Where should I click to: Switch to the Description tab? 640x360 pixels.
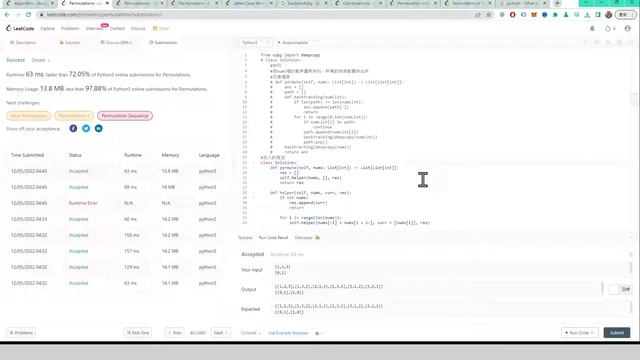pos(23,42)
